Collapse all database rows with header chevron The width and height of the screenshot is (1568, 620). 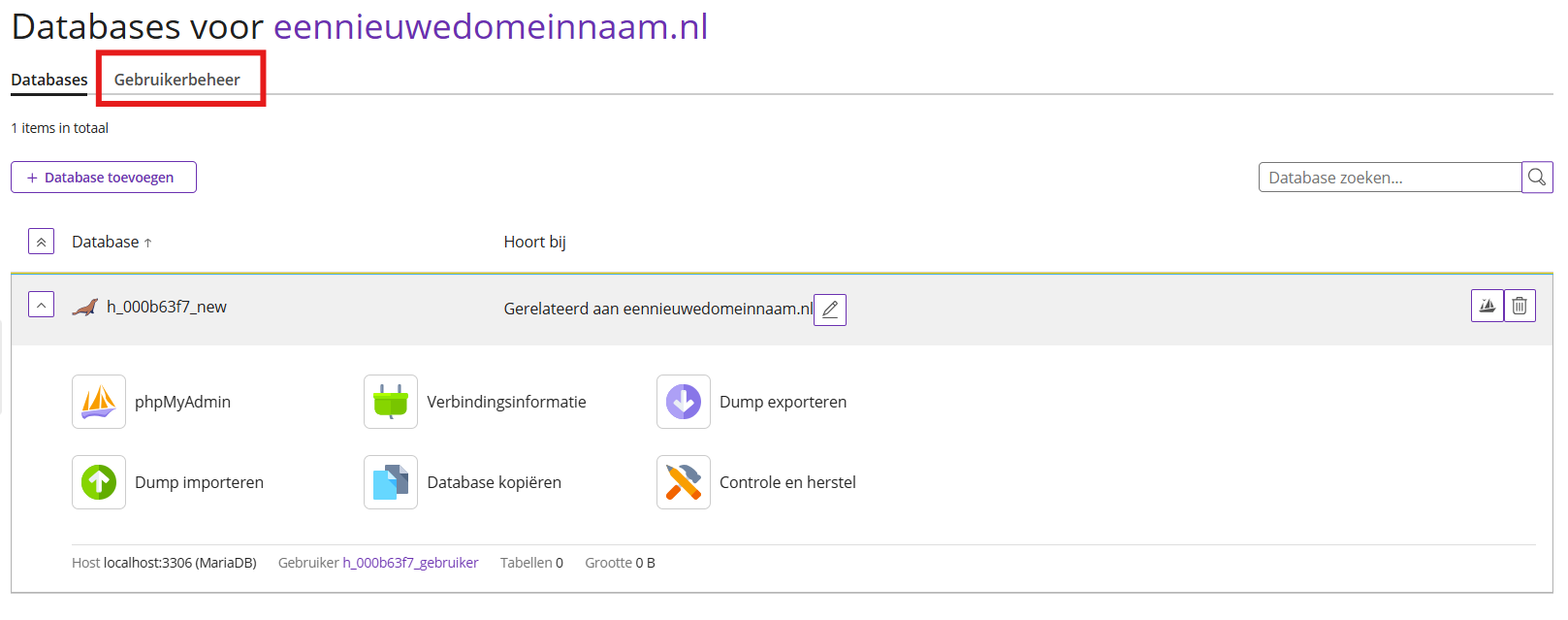[x=41, y=242]
